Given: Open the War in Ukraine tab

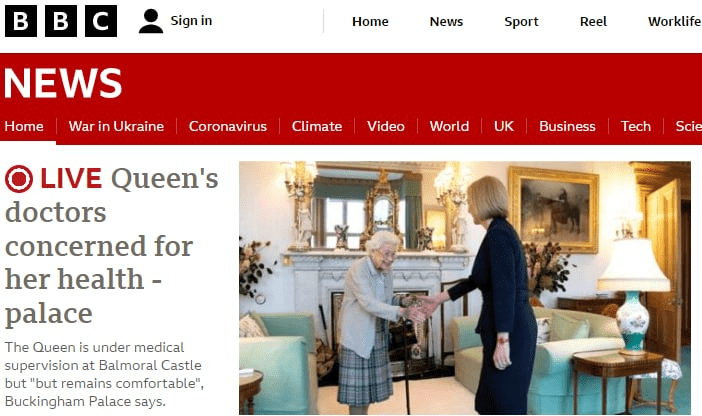Looking at the screenshot, I should coord(116,126).
